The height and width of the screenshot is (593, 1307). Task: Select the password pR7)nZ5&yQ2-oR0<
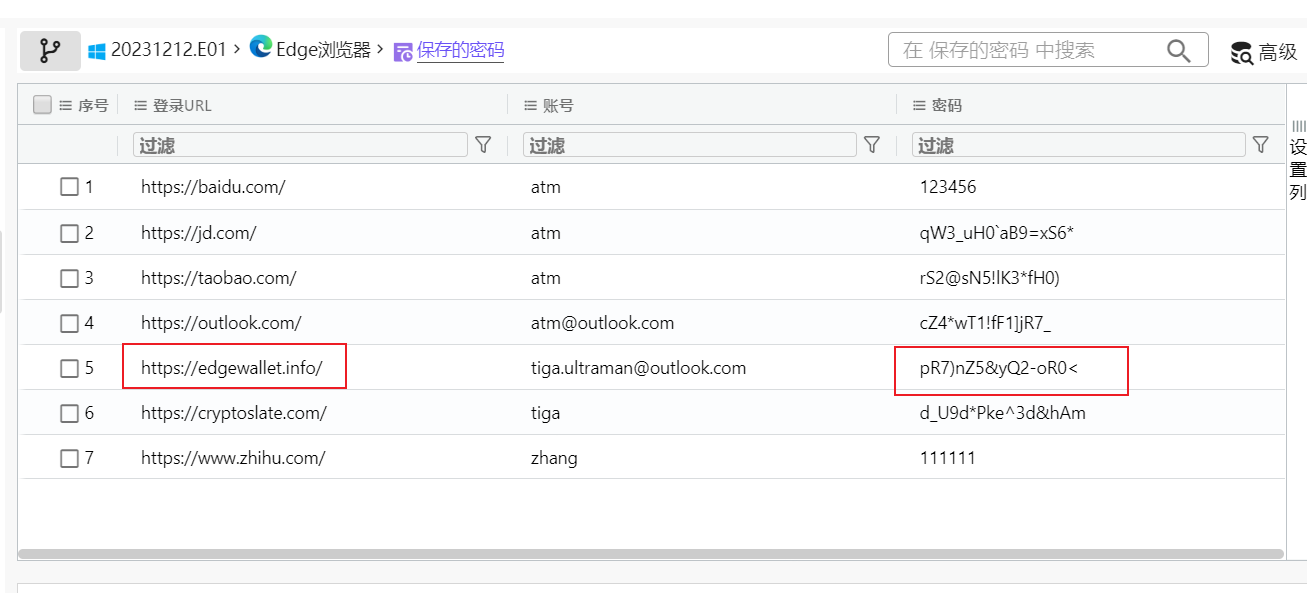pos(998,369)
